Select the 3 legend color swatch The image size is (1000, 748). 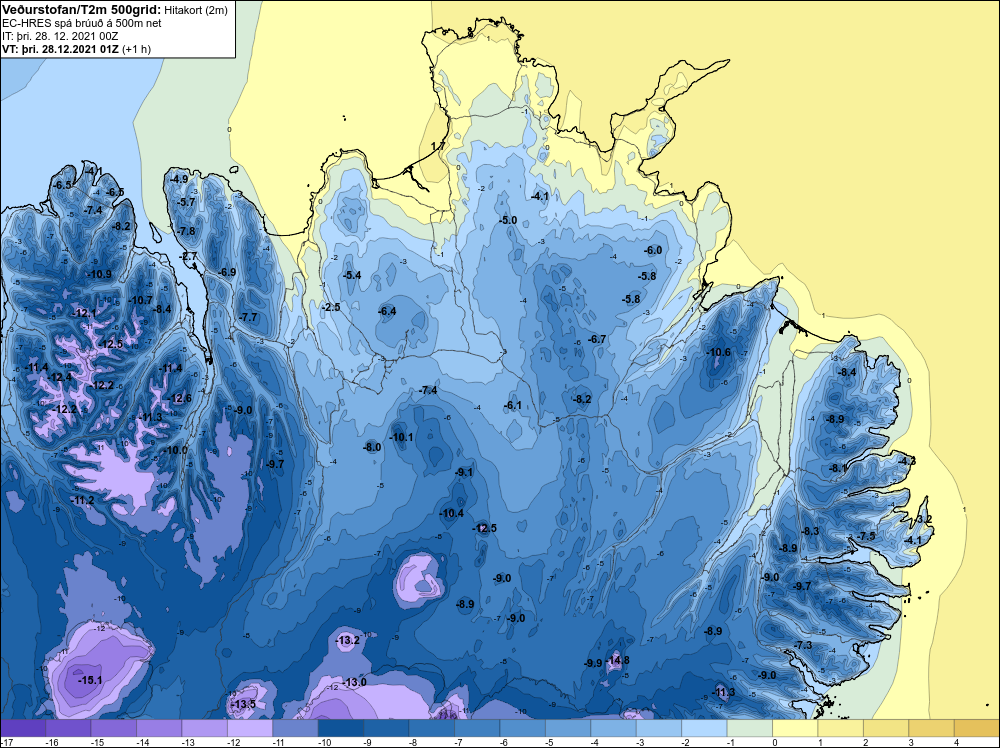coord(931,728)
